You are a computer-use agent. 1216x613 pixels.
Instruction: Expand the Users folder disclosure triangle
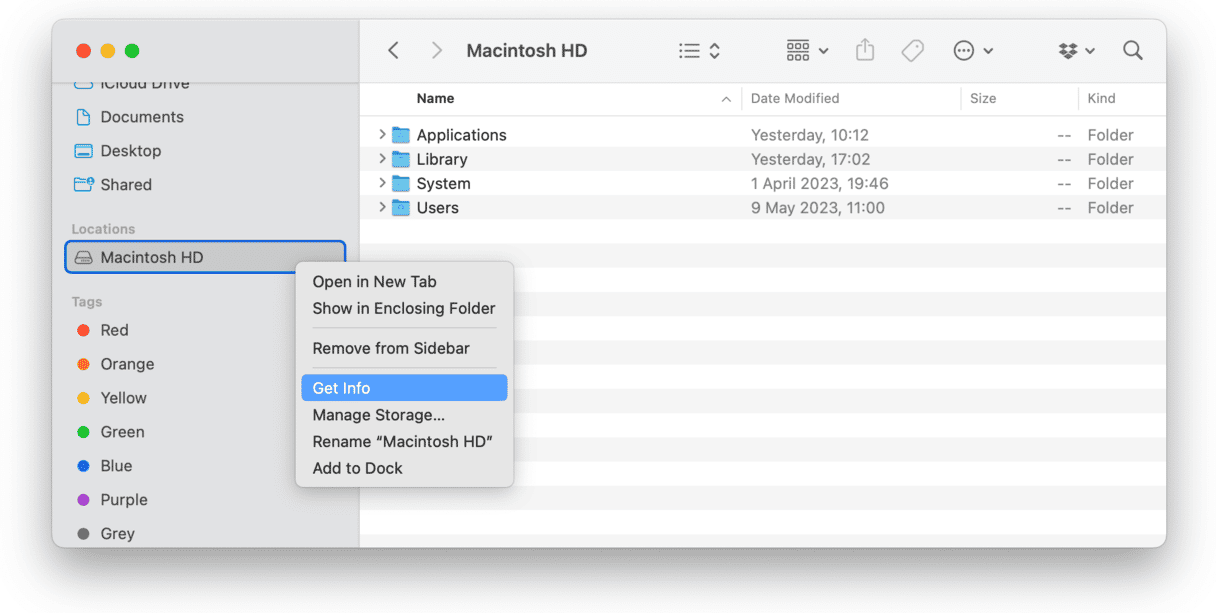tap(382, 208)
